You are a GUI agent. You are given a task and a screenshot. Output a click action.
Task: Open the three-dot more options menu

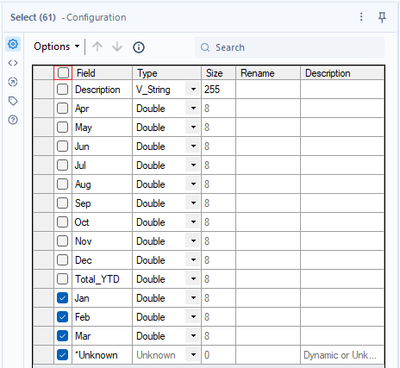pos(361,17)
